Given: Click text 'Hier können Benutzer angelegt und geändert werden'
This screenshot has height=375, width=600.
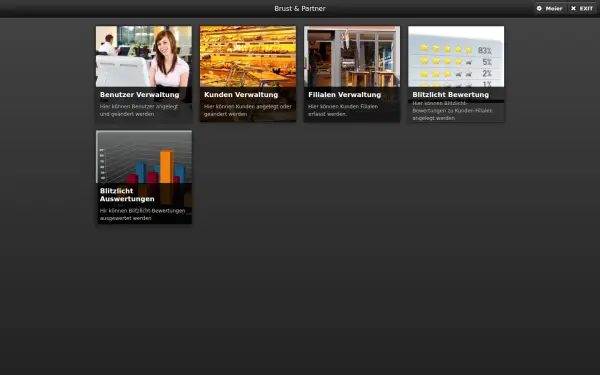Looking at the screenshot, I should coord(139,110).
